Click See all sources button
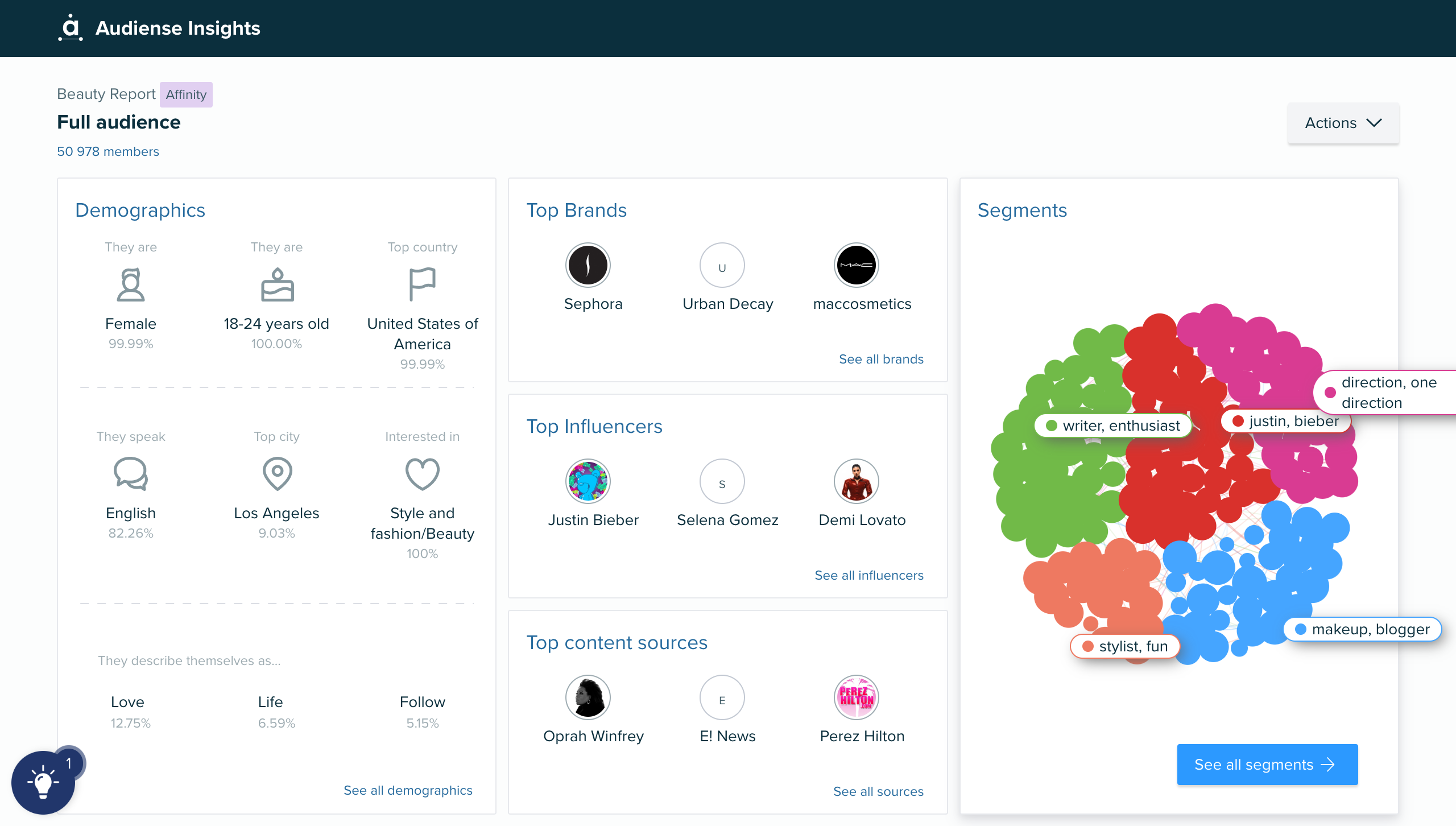 tap(878, 790)
